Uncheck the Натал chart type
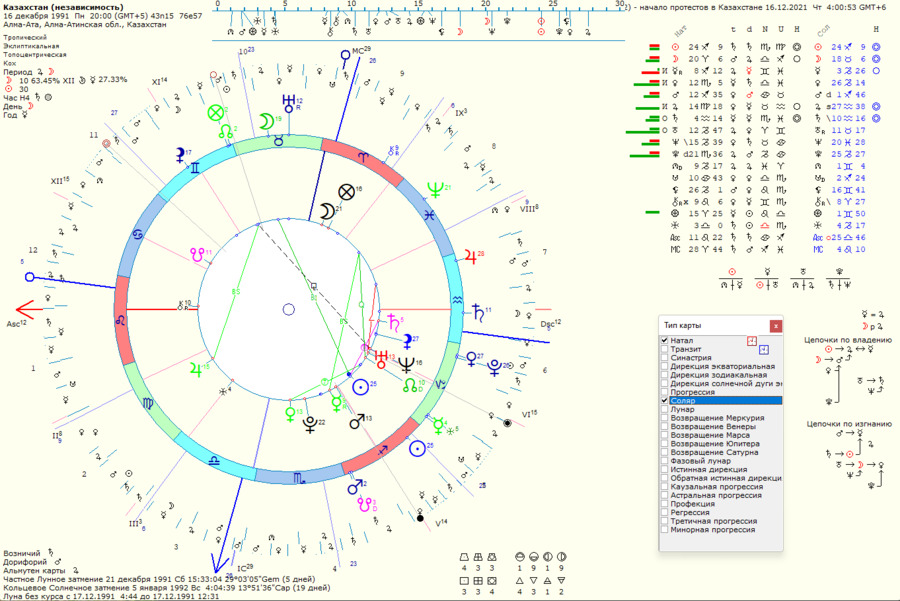 pyautogui.click(x=665, y=341)
